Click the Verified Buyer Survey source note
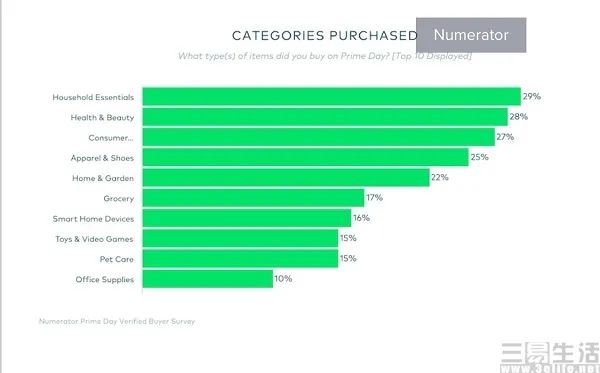 [117, 321]
